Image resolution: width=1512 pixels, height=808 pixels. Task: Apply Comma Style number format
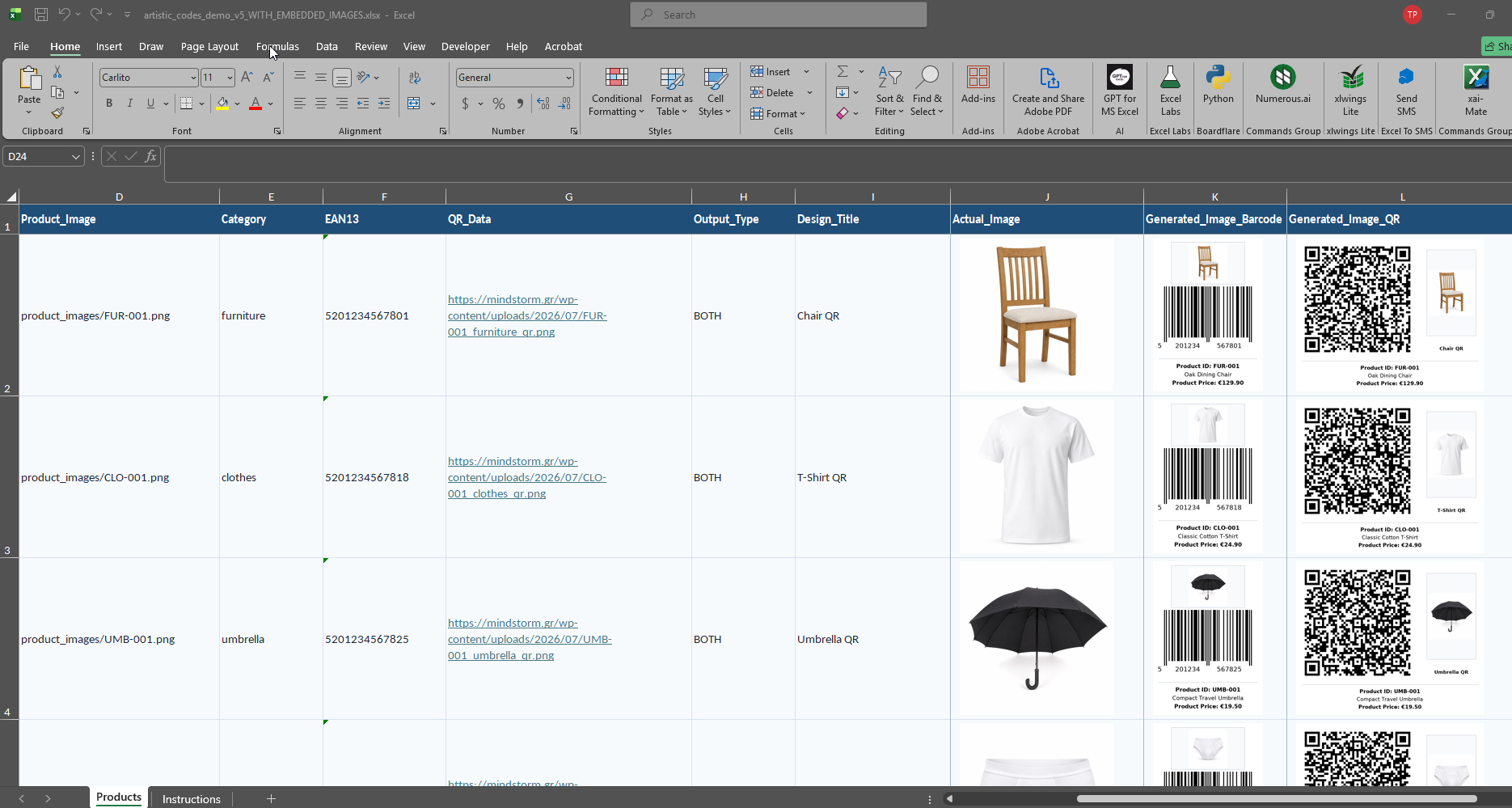520,104
